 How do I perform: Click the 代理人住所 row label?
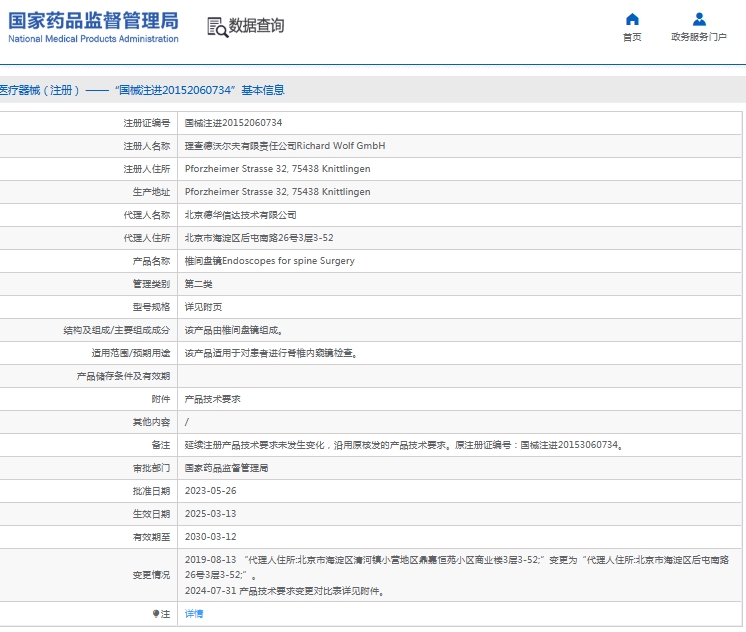[147, 238]
